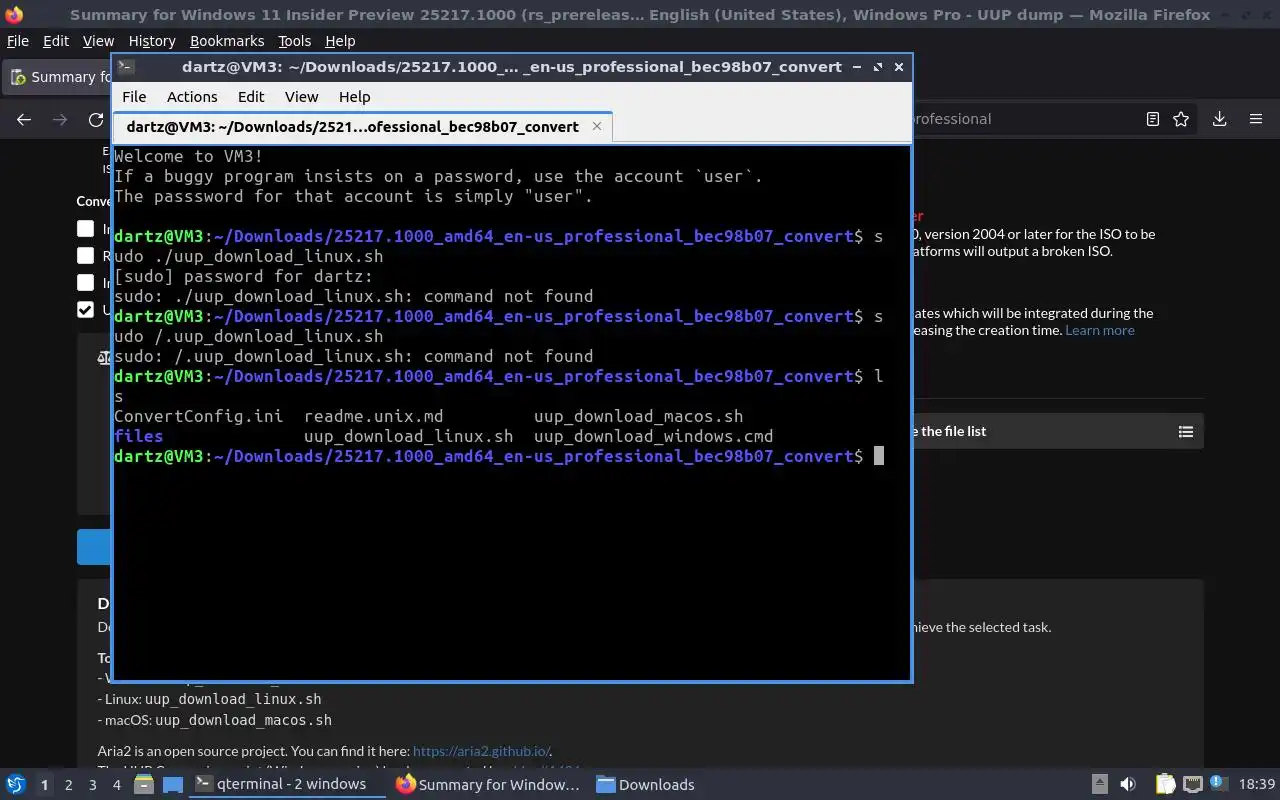Open Firefox History menu
Screen dimensions: 1280x800
(152, 41)
